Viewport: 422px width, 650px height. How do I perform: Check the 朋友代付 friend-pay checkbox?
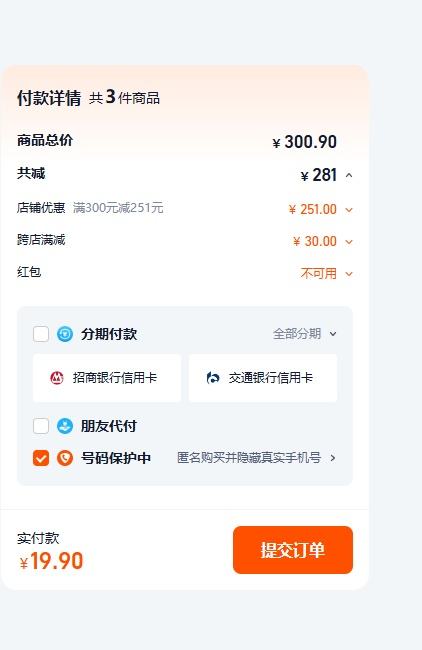[41, 426]
